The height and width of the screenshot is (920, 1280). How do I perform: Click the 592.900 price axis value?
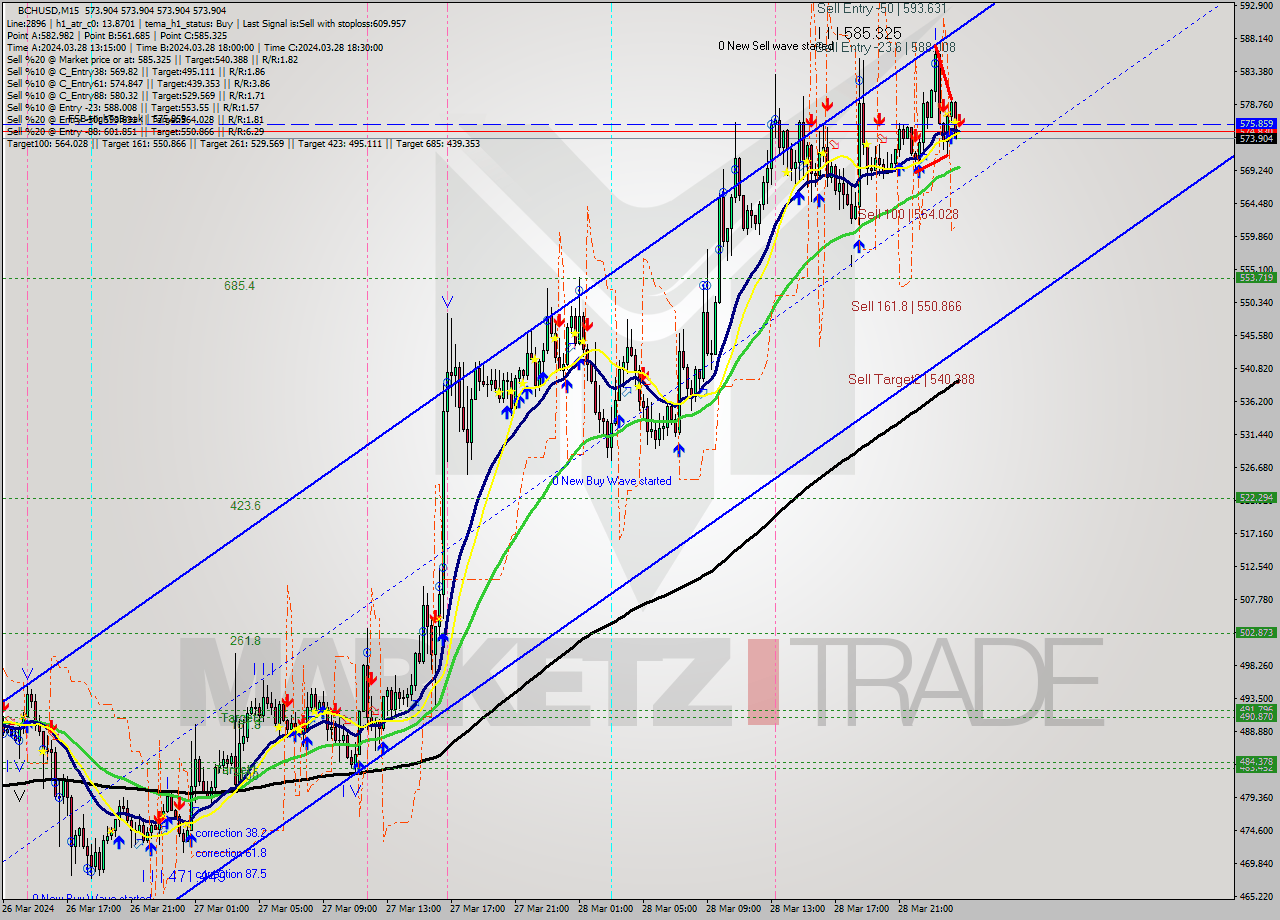click(x=1256, y=5)
